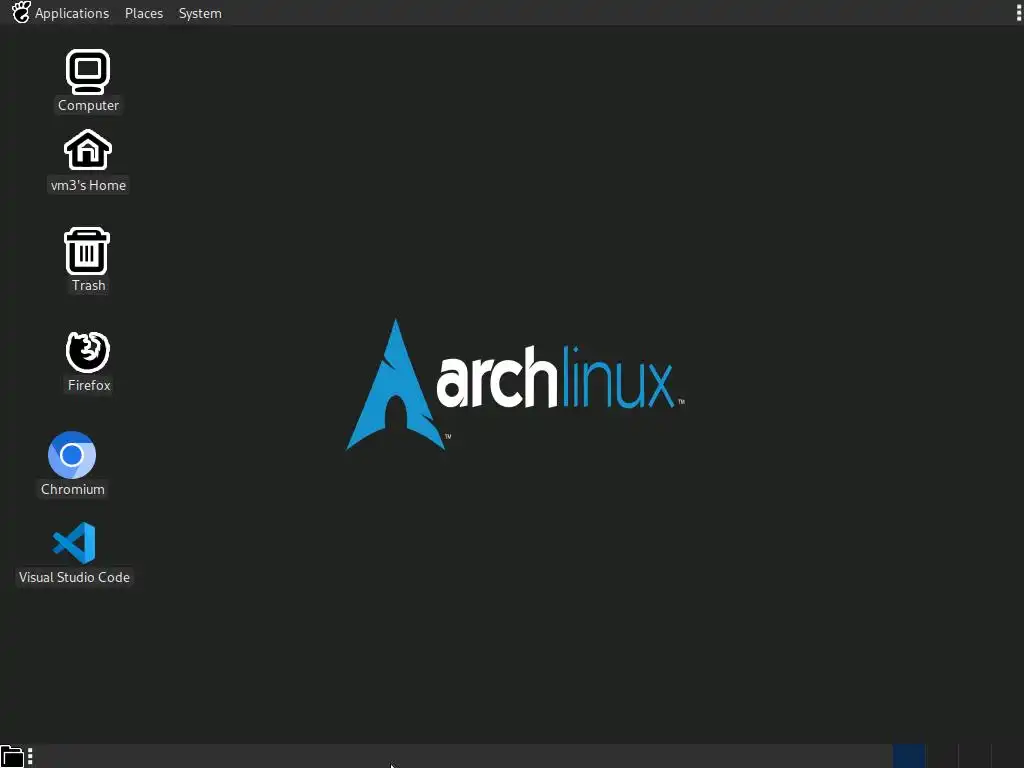1024x768 pixels.
Task: Click the show desktop button in bottom panel
Action: [x=12, y=756]
